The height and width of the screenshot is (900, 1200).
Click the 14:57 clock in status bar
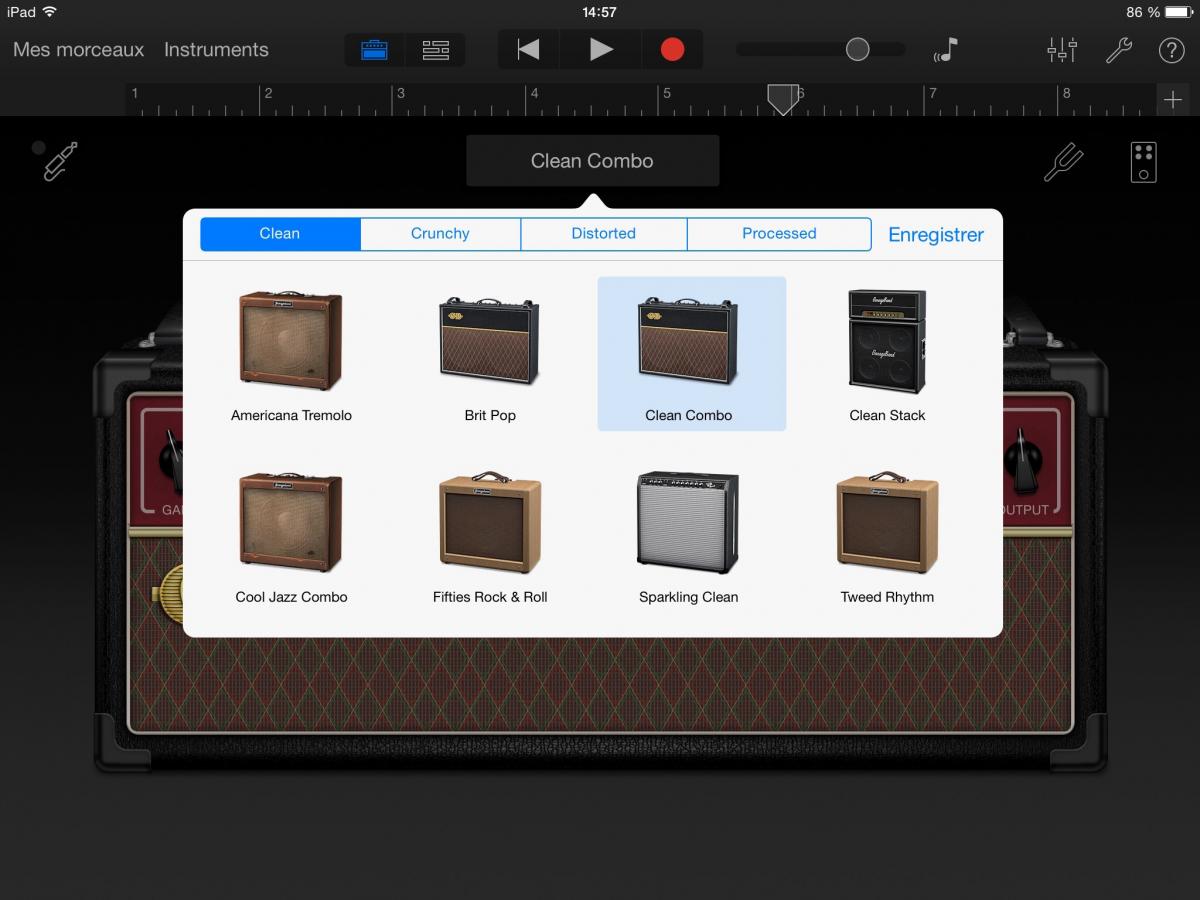(x=599, y=12)
